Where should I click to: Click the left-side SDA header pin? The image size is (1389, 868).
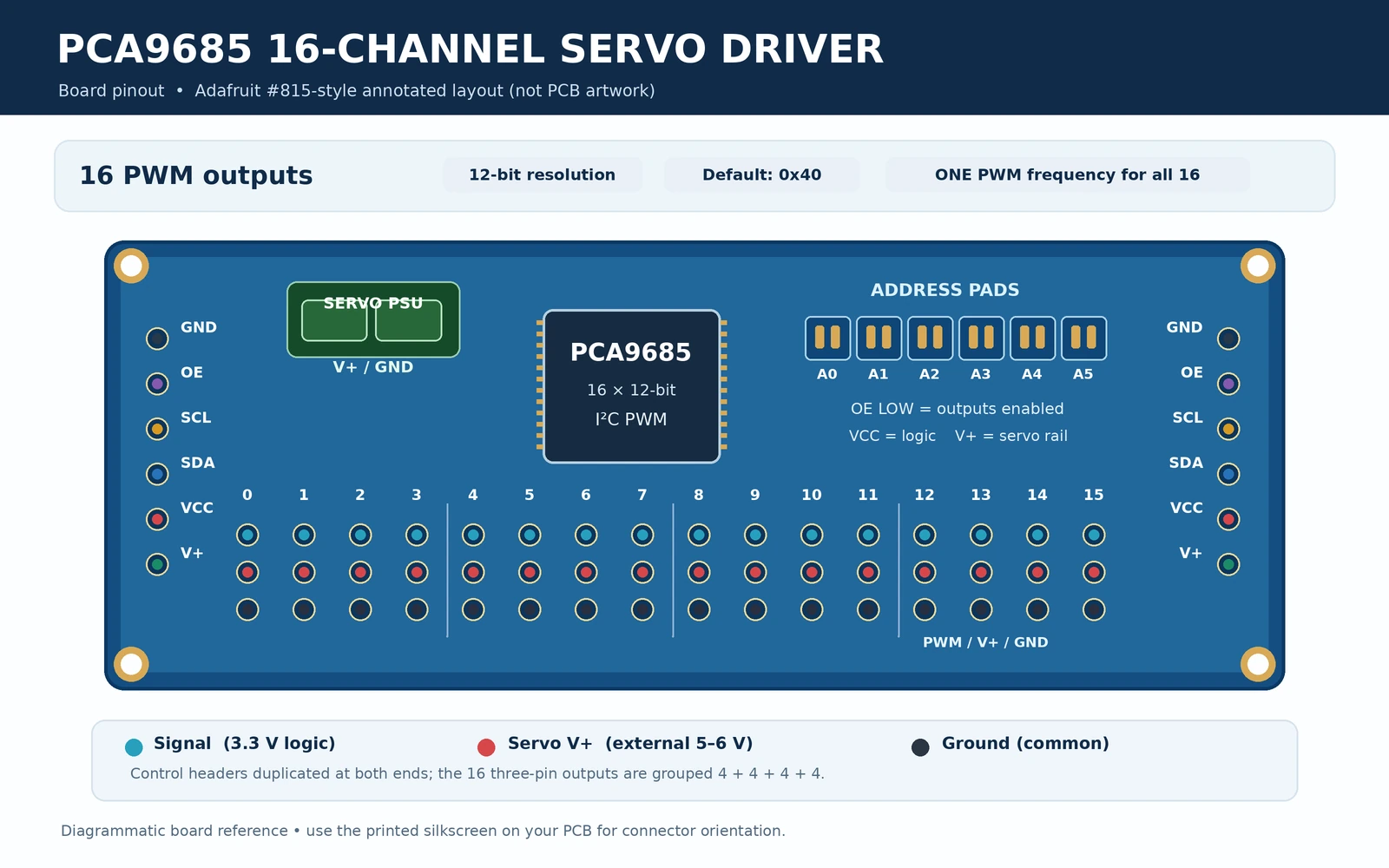click(x=157, y=474)
